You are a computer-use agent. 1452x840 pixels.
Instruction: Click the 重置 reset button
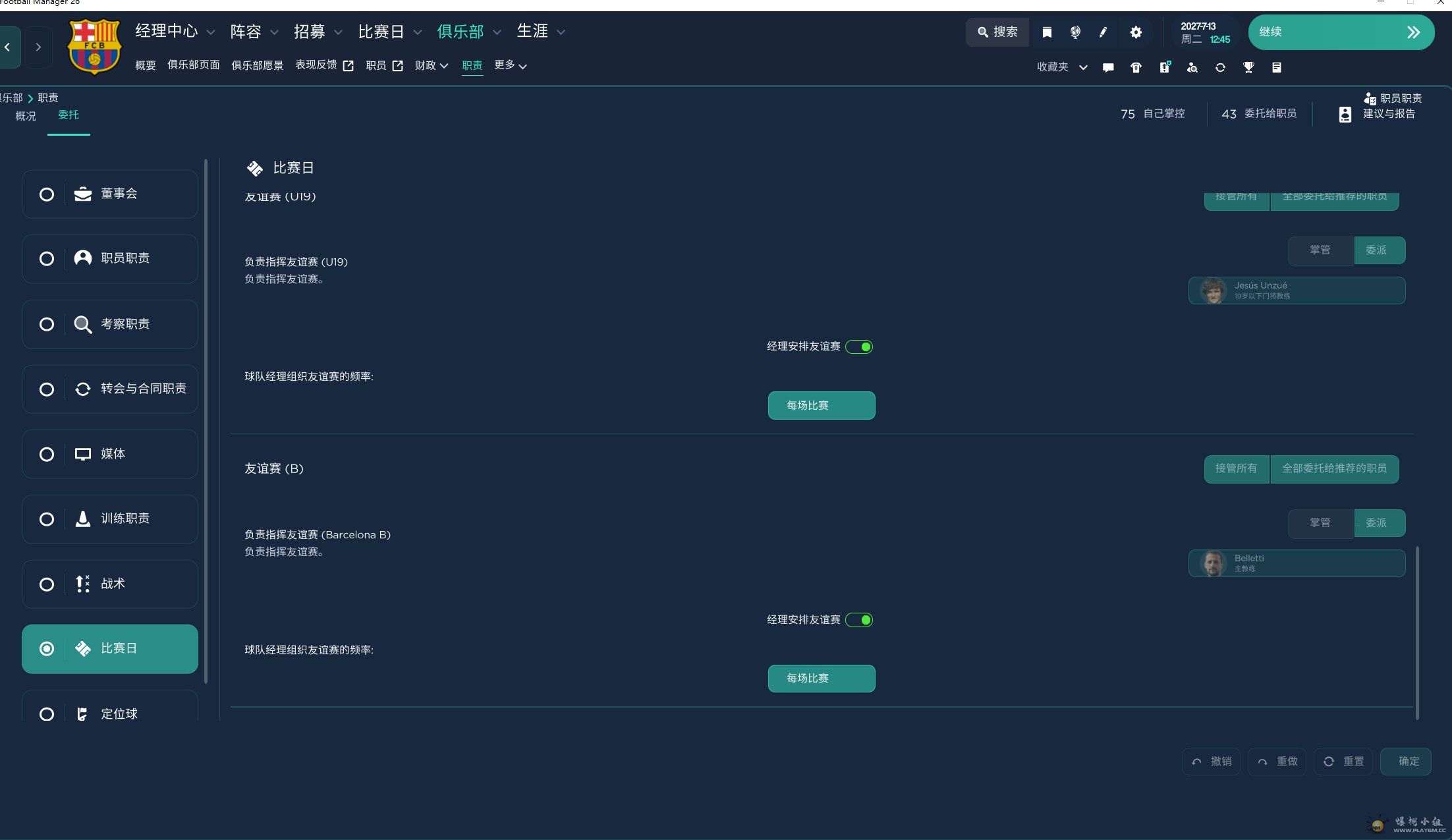(x=1343, y=762)
